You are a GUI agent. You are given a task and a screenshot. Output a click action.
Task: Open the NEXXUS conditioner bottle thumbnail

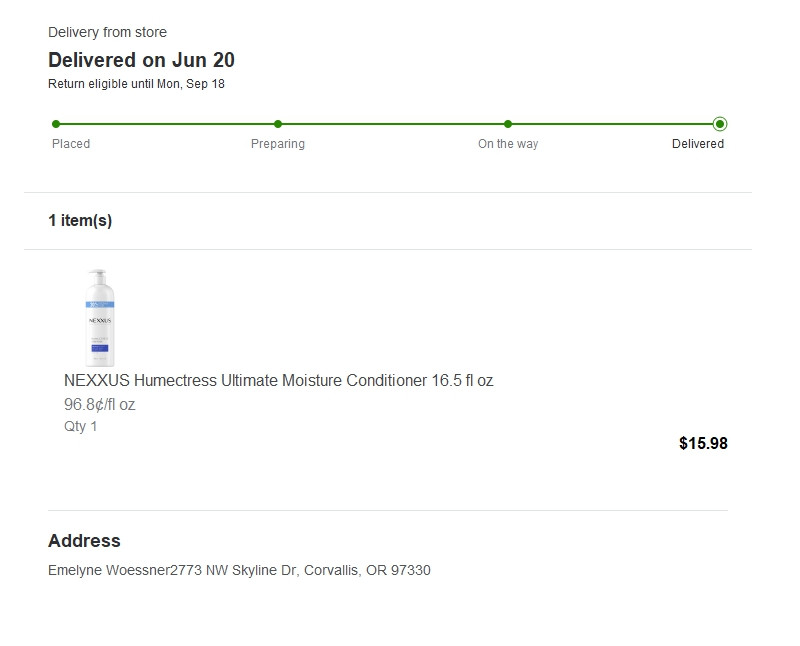click(x=100, y=317)
